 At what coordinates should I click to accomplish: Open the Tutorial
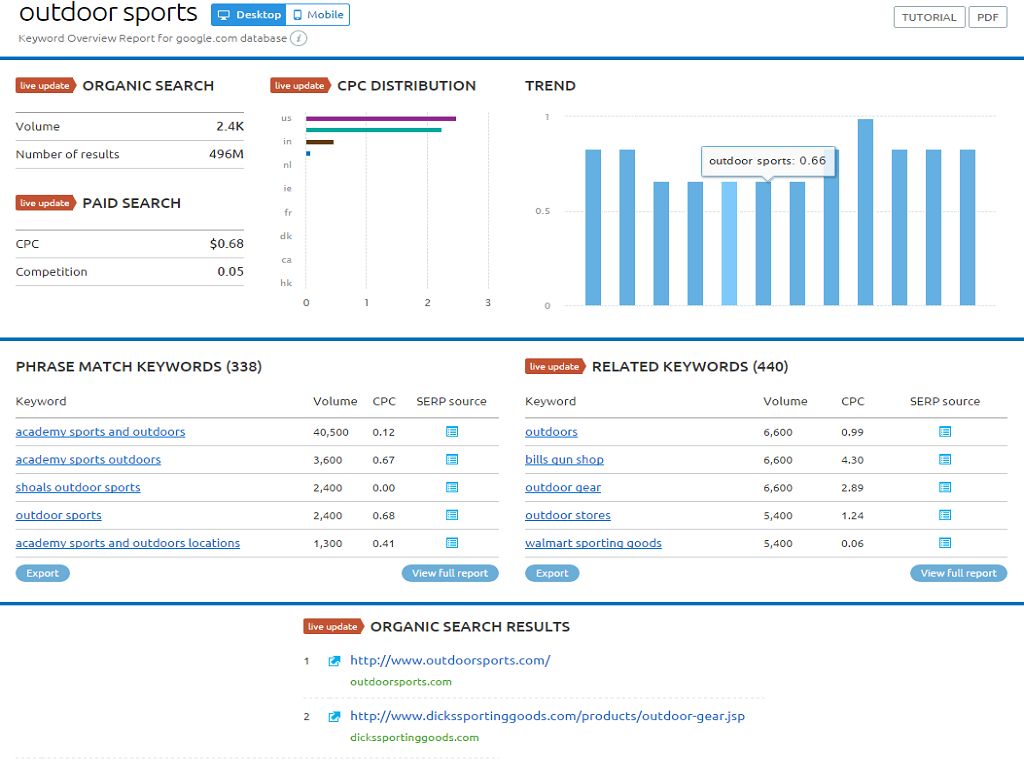tap(929, 17)
